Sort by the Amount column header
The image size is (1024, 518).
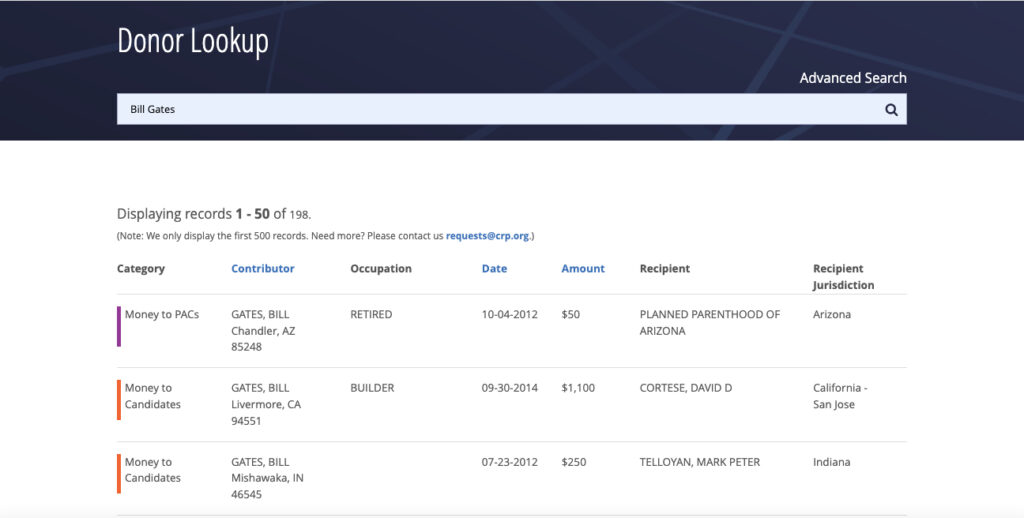click(583, 268)
